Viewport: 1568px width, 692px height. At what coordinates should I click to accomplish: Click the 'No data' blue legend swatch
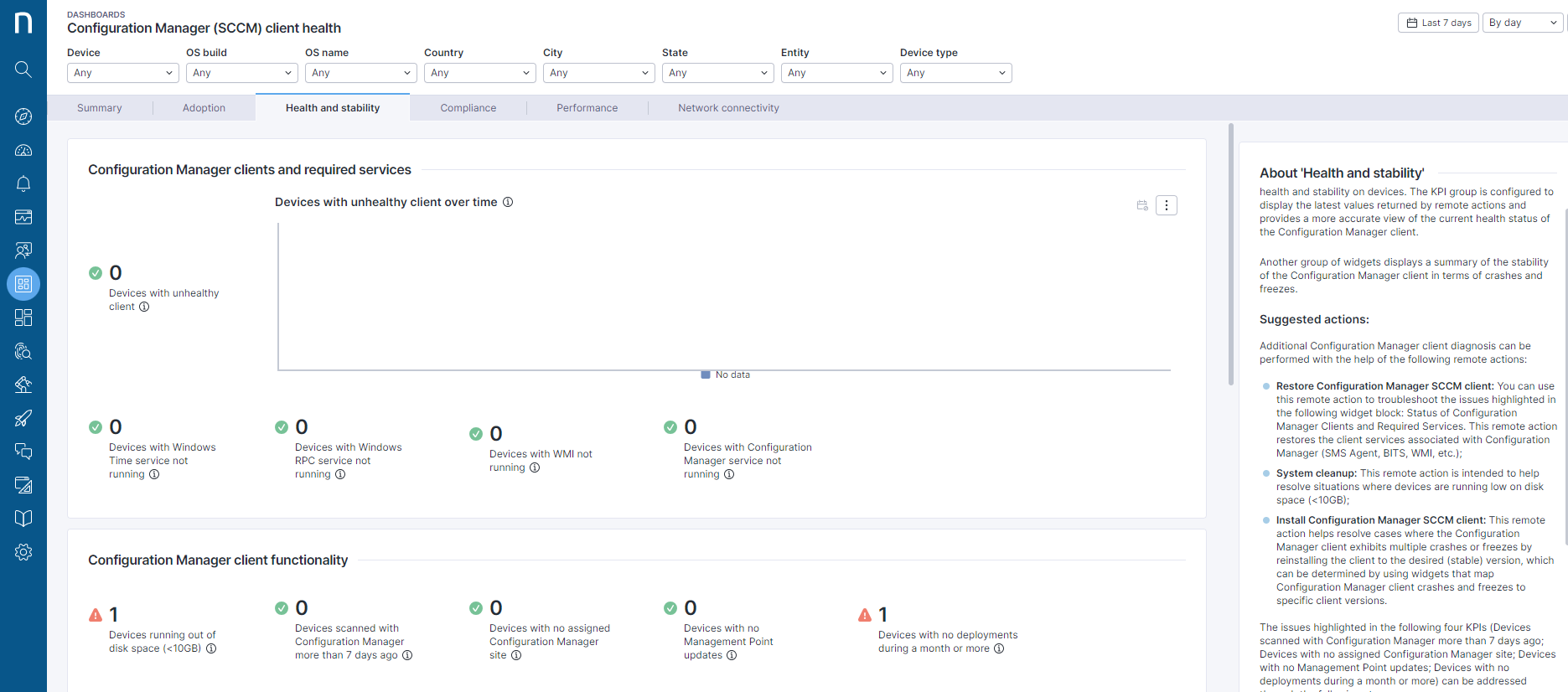click(706, 374)
